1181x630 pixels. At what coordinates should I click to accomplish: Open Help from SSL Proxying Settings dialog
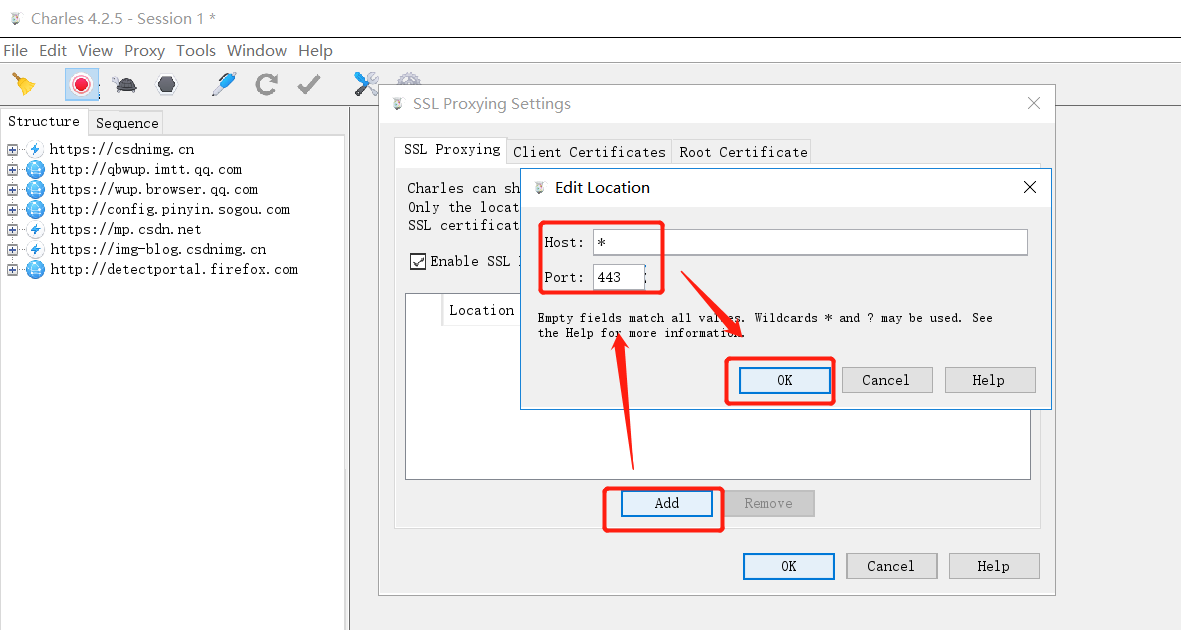[x=993, y=566]
